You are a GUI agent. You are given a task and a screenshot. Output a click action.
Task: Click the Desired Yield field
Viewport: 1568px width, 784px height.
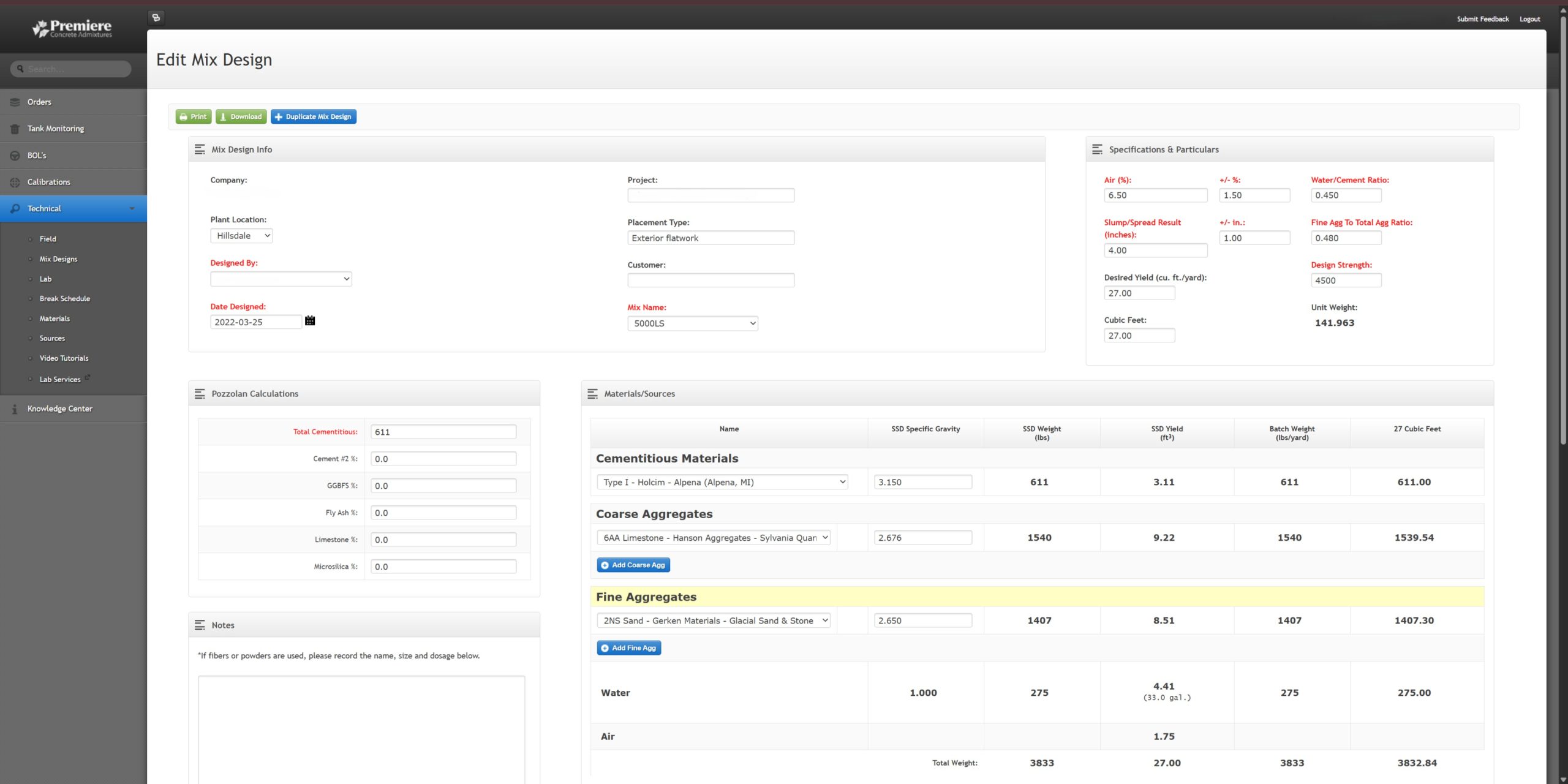(1139, 293)
